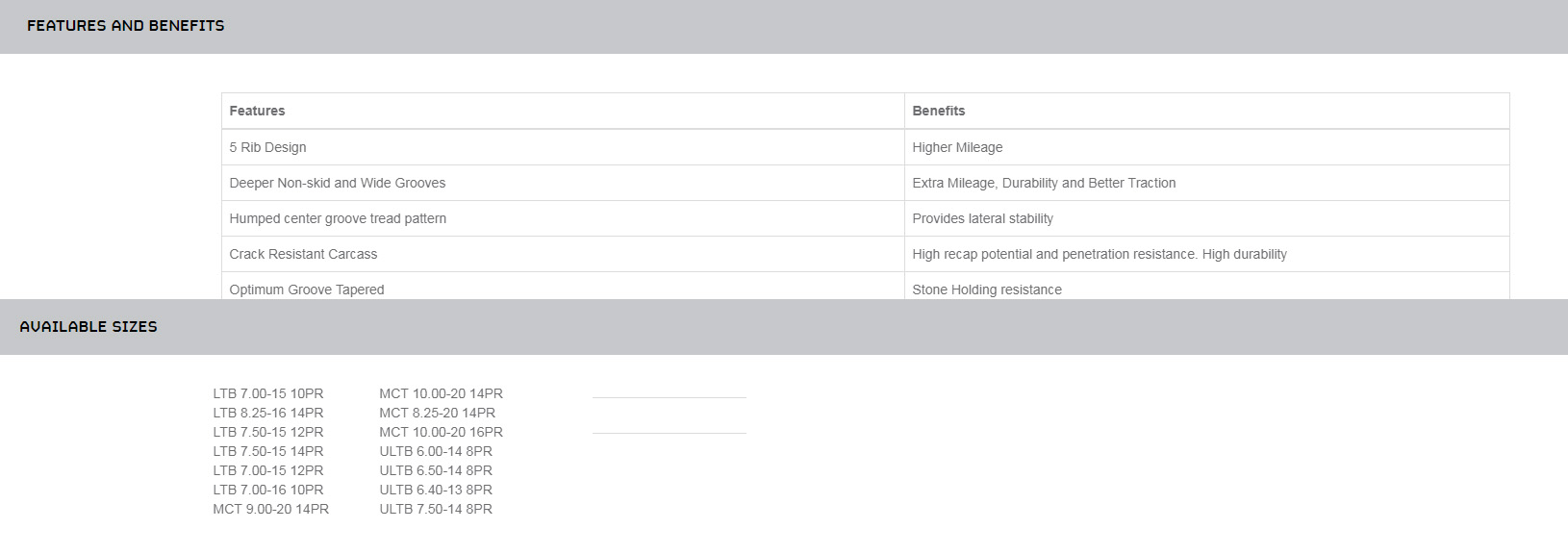
Task: Choose the MCT 10.00-20 16PR size
Action: point(441,433)
